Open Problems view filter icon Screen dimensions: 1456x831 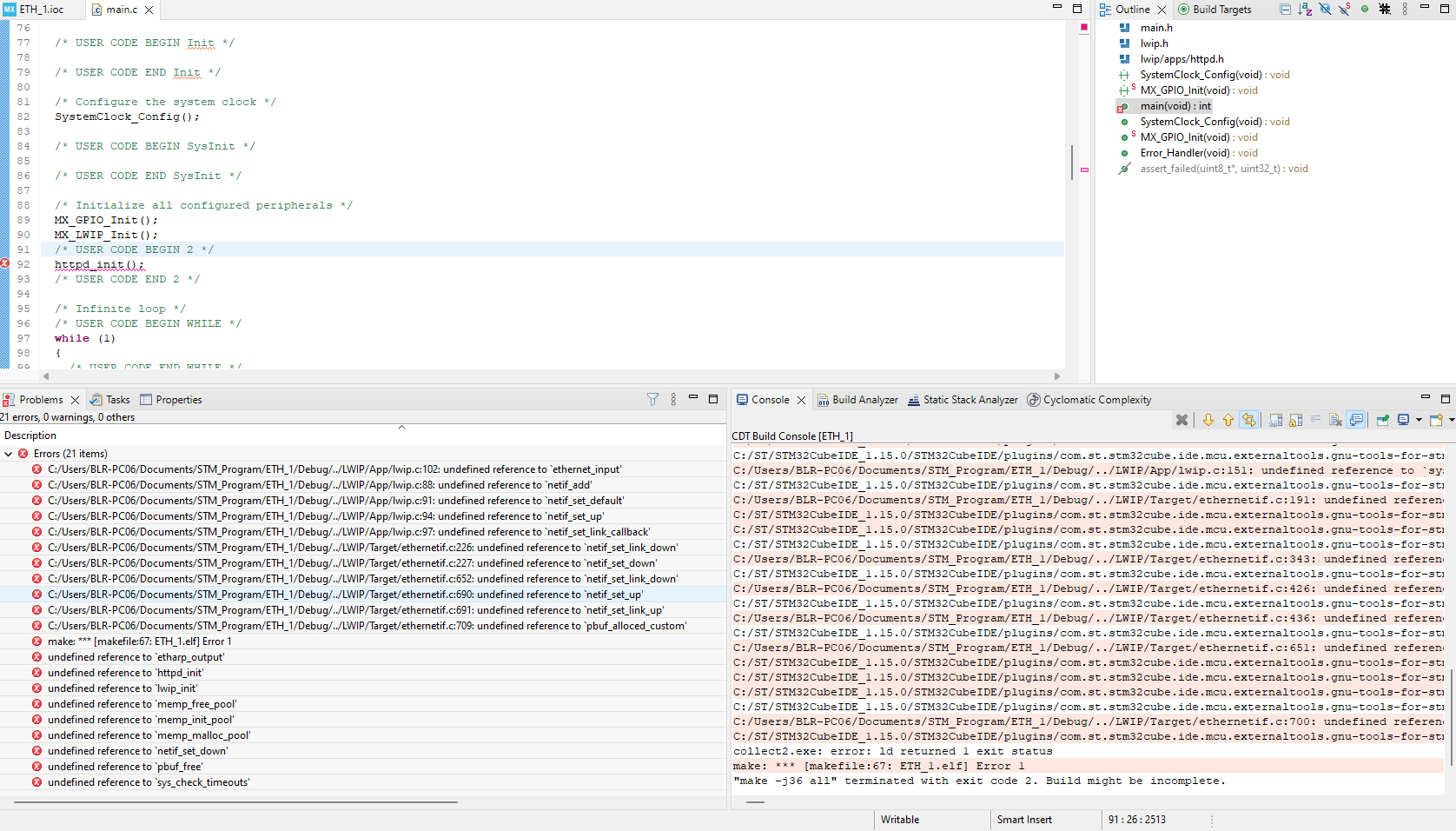click(652, 400)
